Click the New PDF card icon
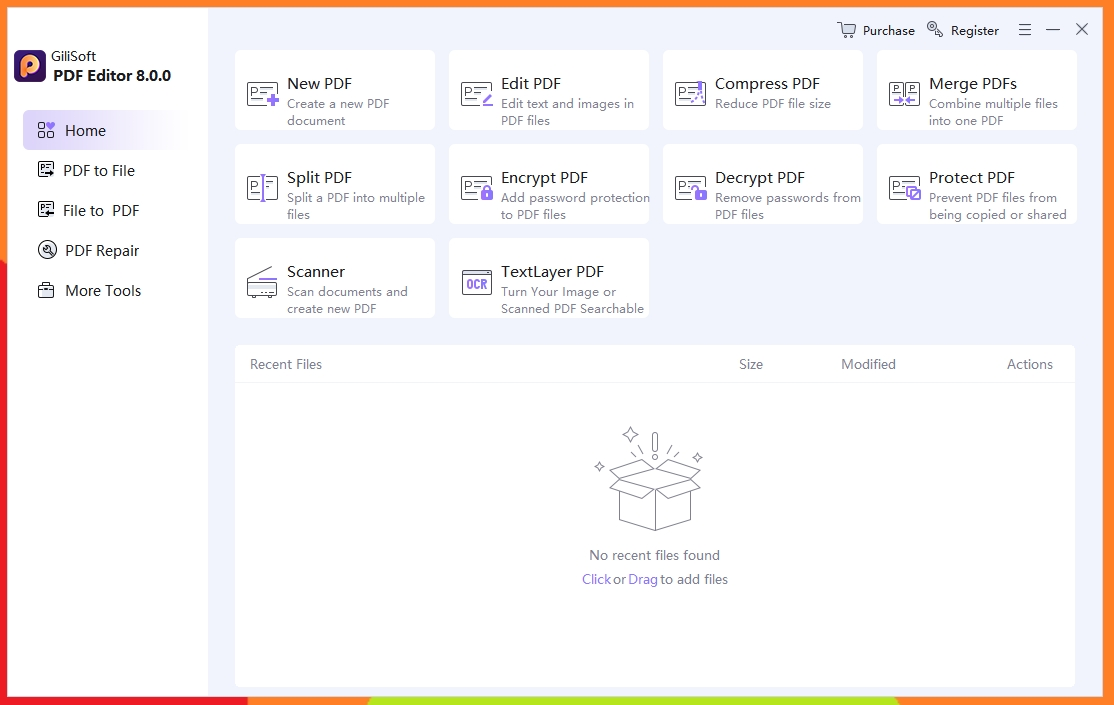 [x=262, y=94]
